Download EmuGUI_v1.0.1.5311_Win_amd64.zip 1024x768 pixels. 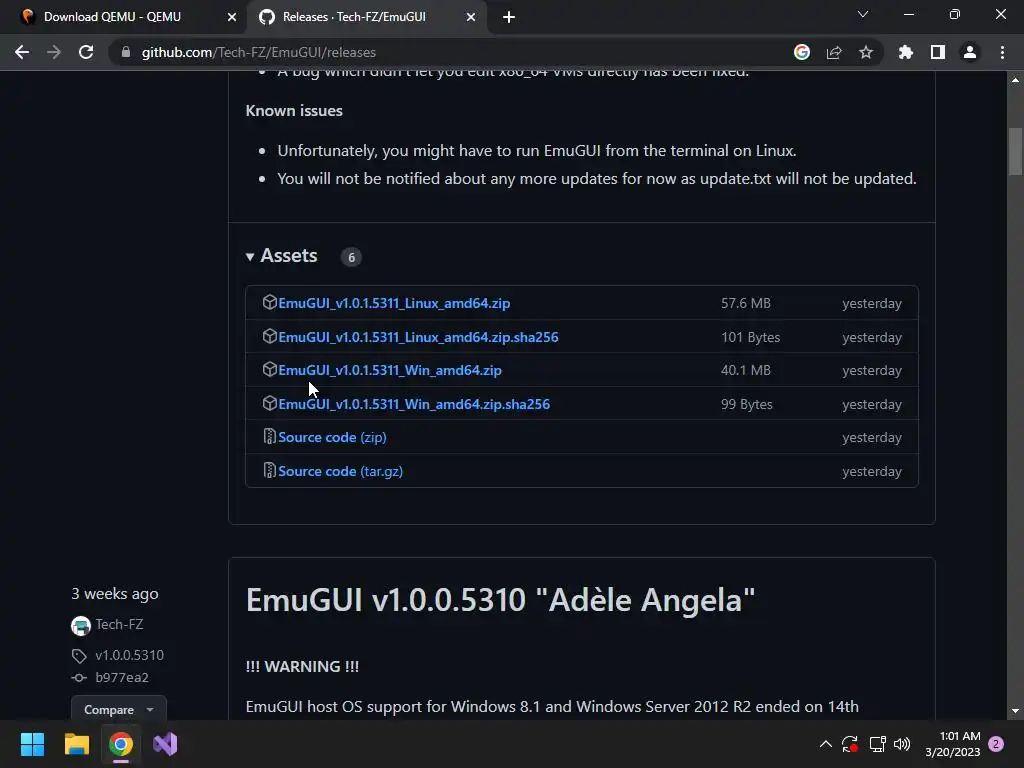[x=390, y=370]
